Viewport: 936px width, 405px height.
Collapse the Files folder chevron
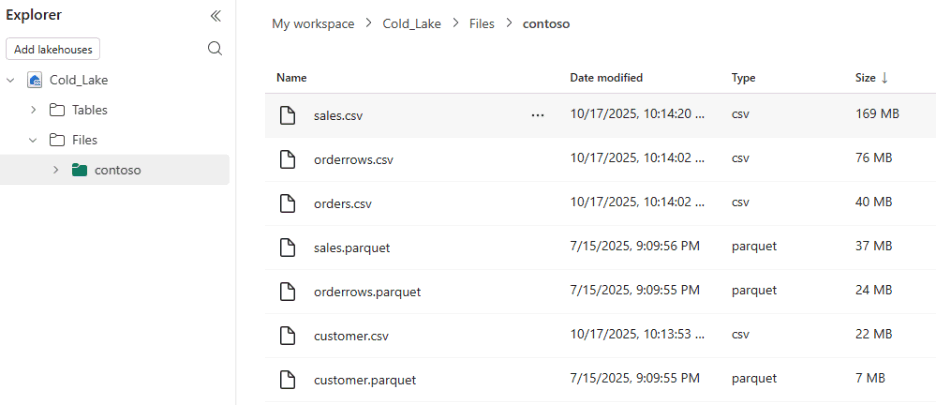33,140
